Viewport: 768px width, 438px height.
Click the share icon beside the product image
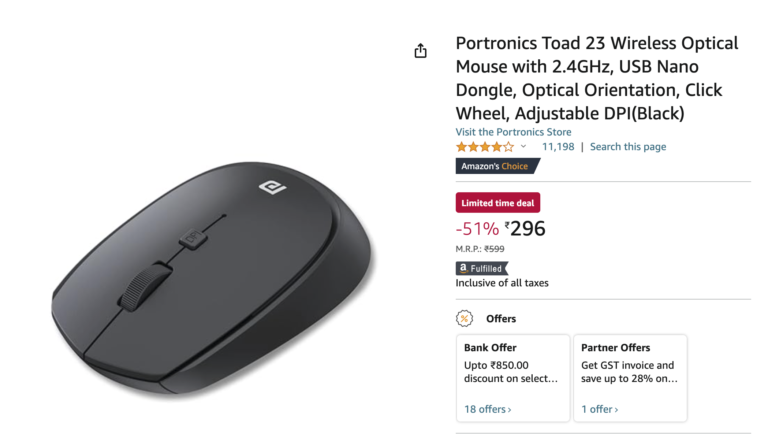pyautogui.click(x=420, y=51)
